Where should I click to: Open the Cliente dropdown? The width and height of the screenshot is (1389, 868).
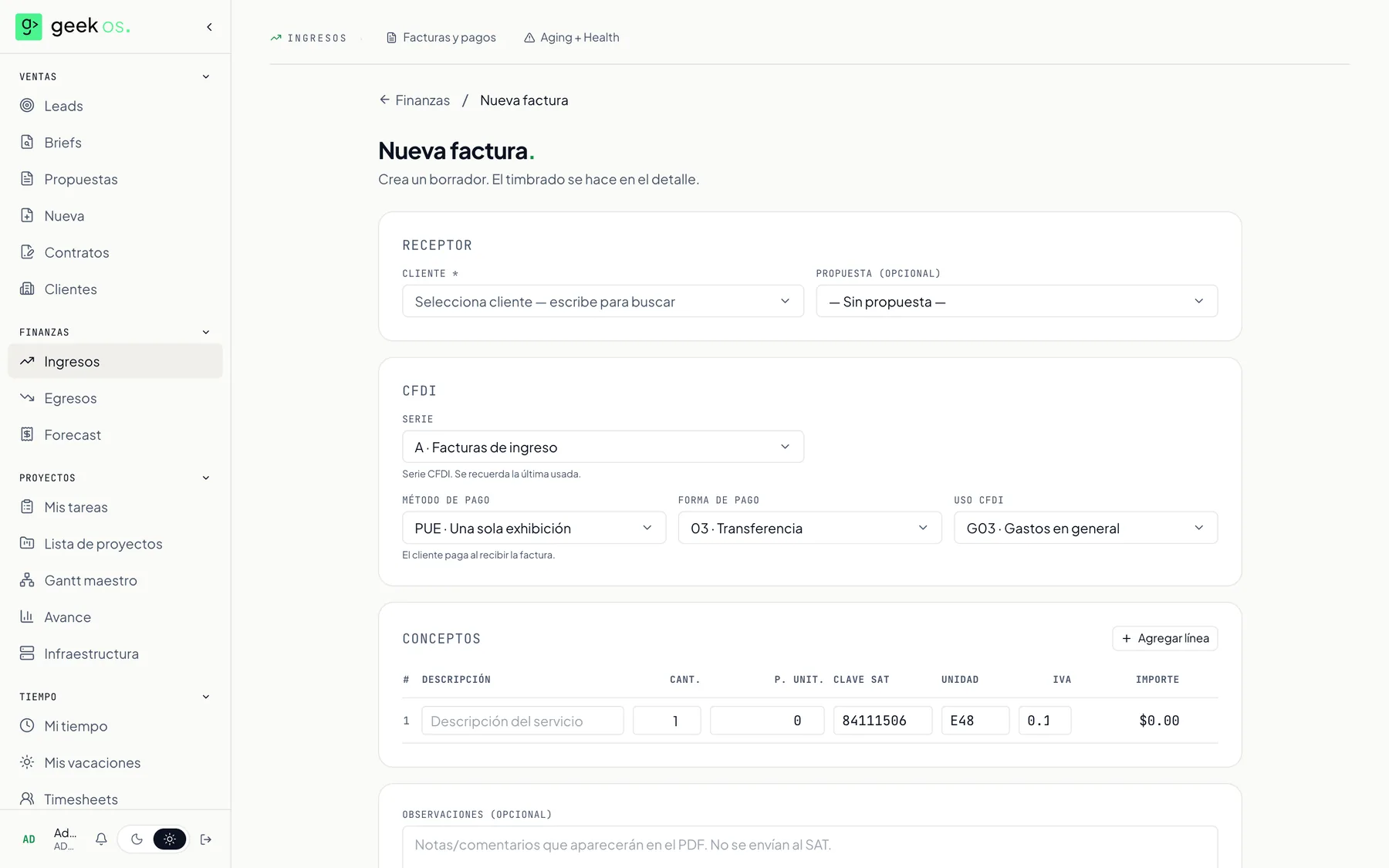click(x=603, y=302)
